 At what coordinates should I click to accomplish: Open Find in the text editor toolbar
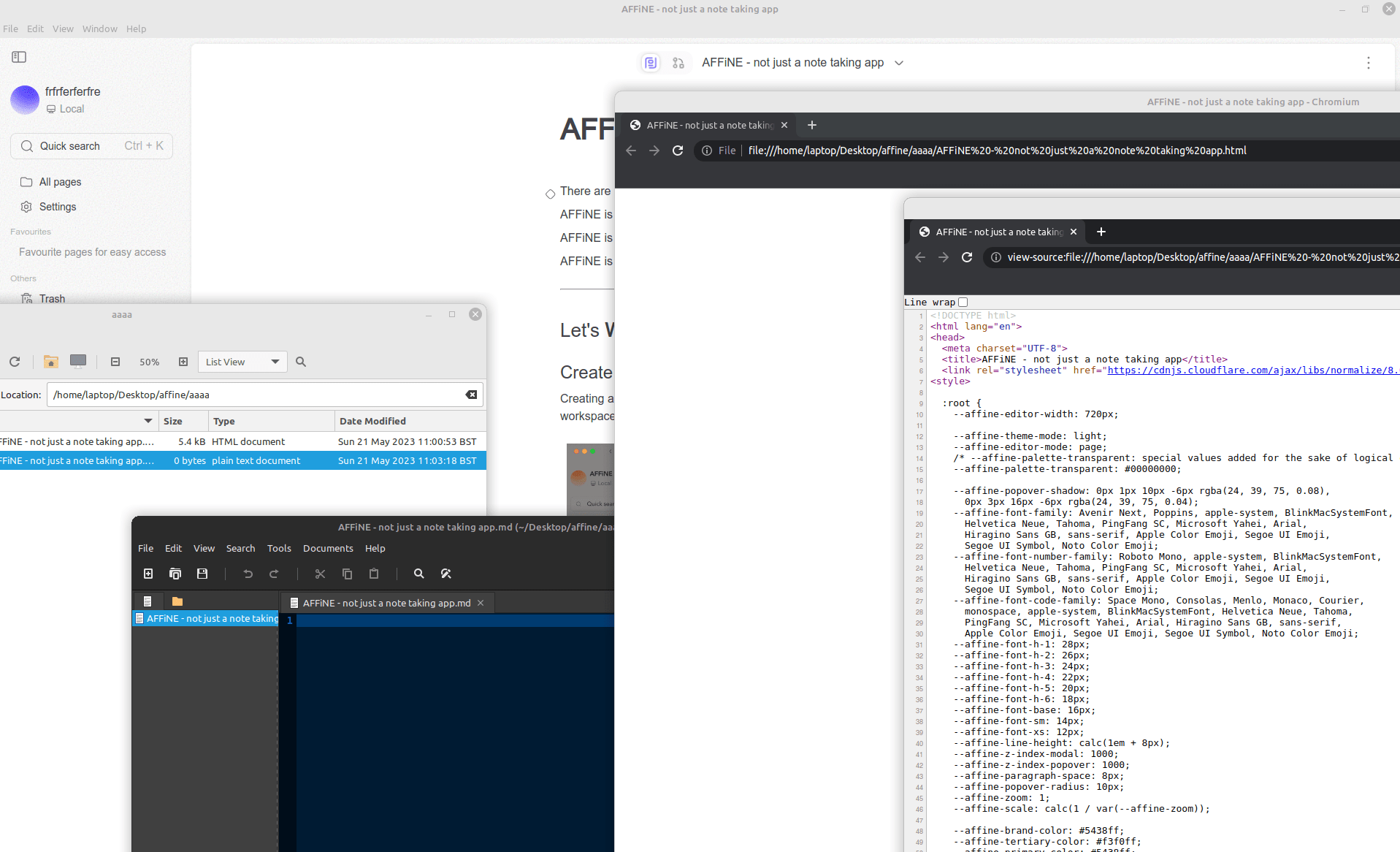418,574
